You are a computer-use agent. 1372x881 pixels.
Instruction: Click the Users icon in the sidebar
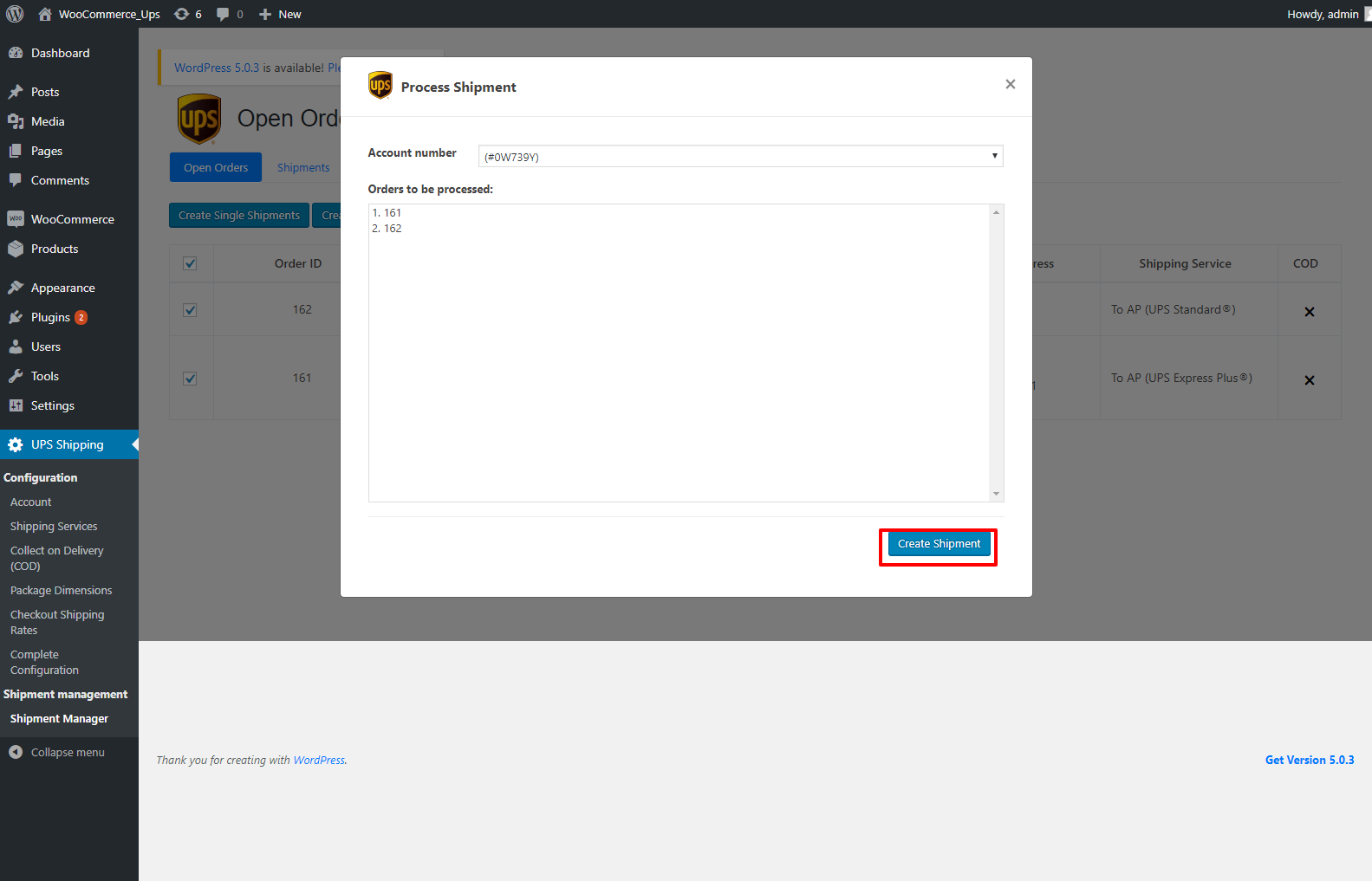[16, 347]
